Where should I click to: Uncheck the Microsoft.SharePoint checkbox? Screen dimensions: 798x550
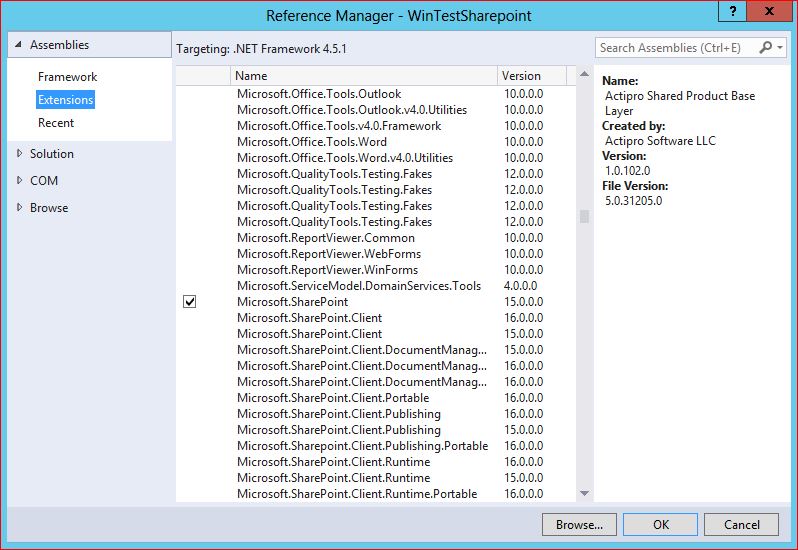pos(189,302)
